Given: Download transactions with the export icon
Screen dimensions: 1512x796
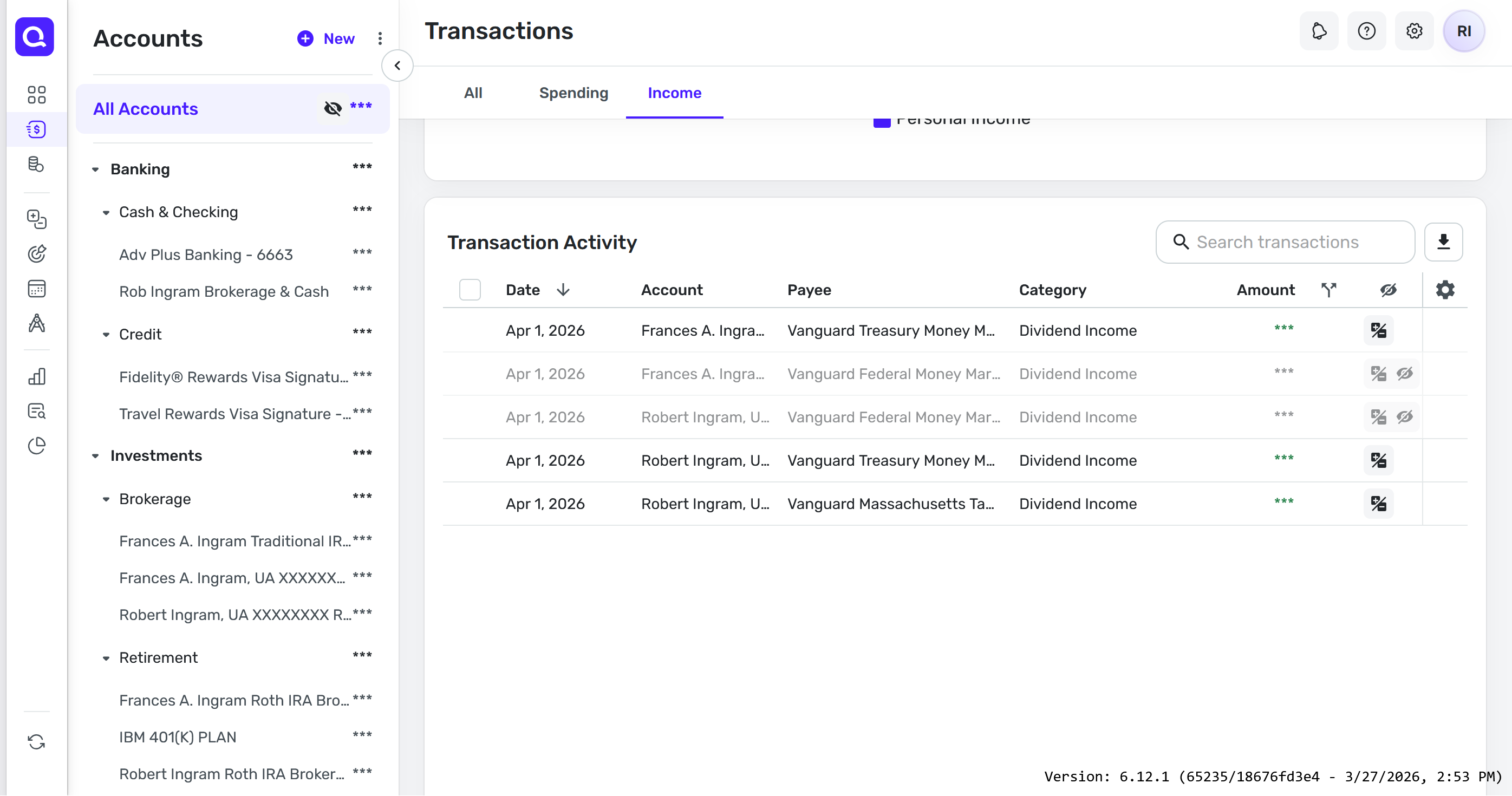Looking at the screenshot, I should pos(1443,242).
